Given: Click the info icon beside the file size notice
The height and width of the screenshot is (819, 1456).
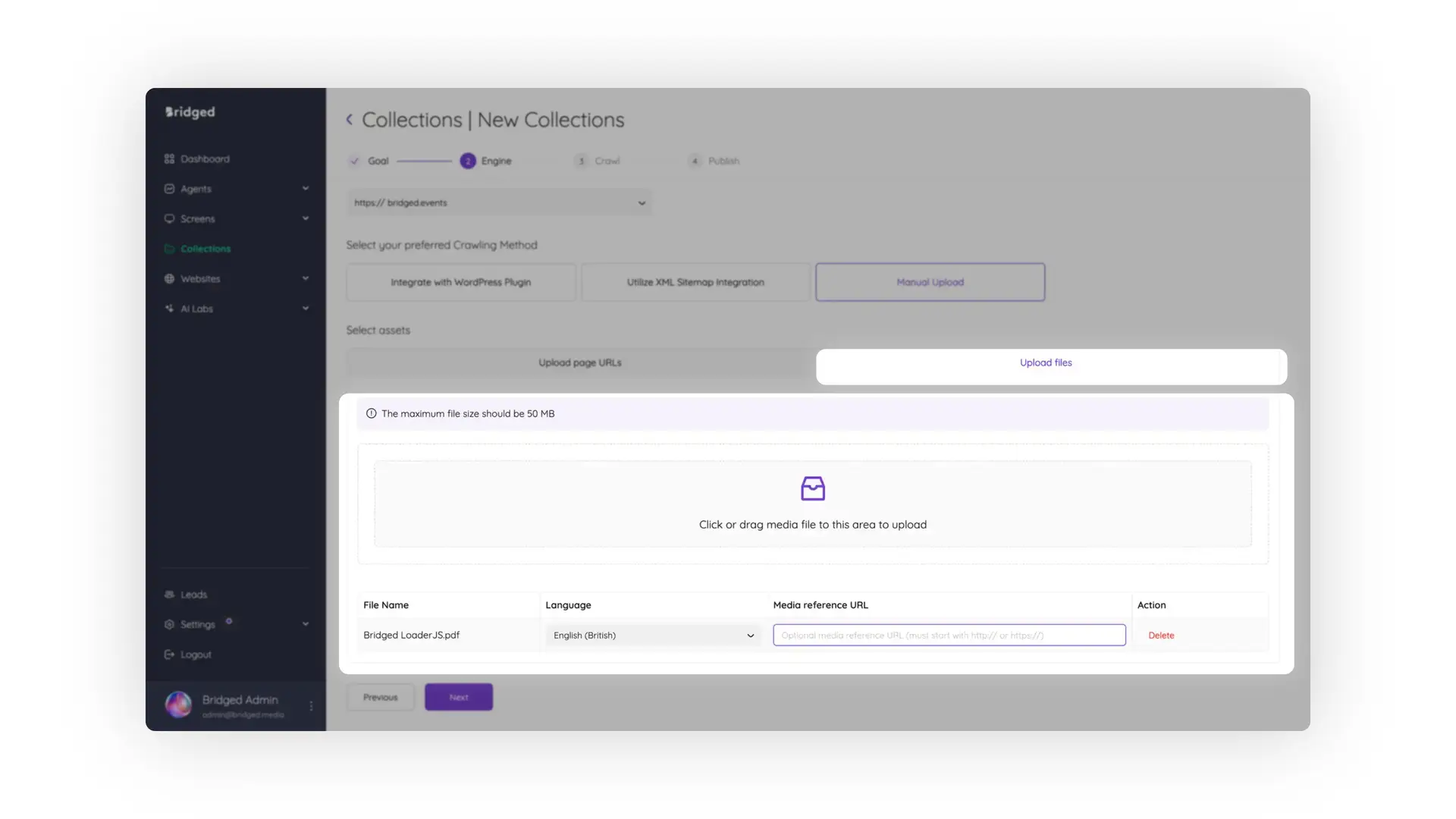Looking at the screenshot, I should click(x=371, y=413).
